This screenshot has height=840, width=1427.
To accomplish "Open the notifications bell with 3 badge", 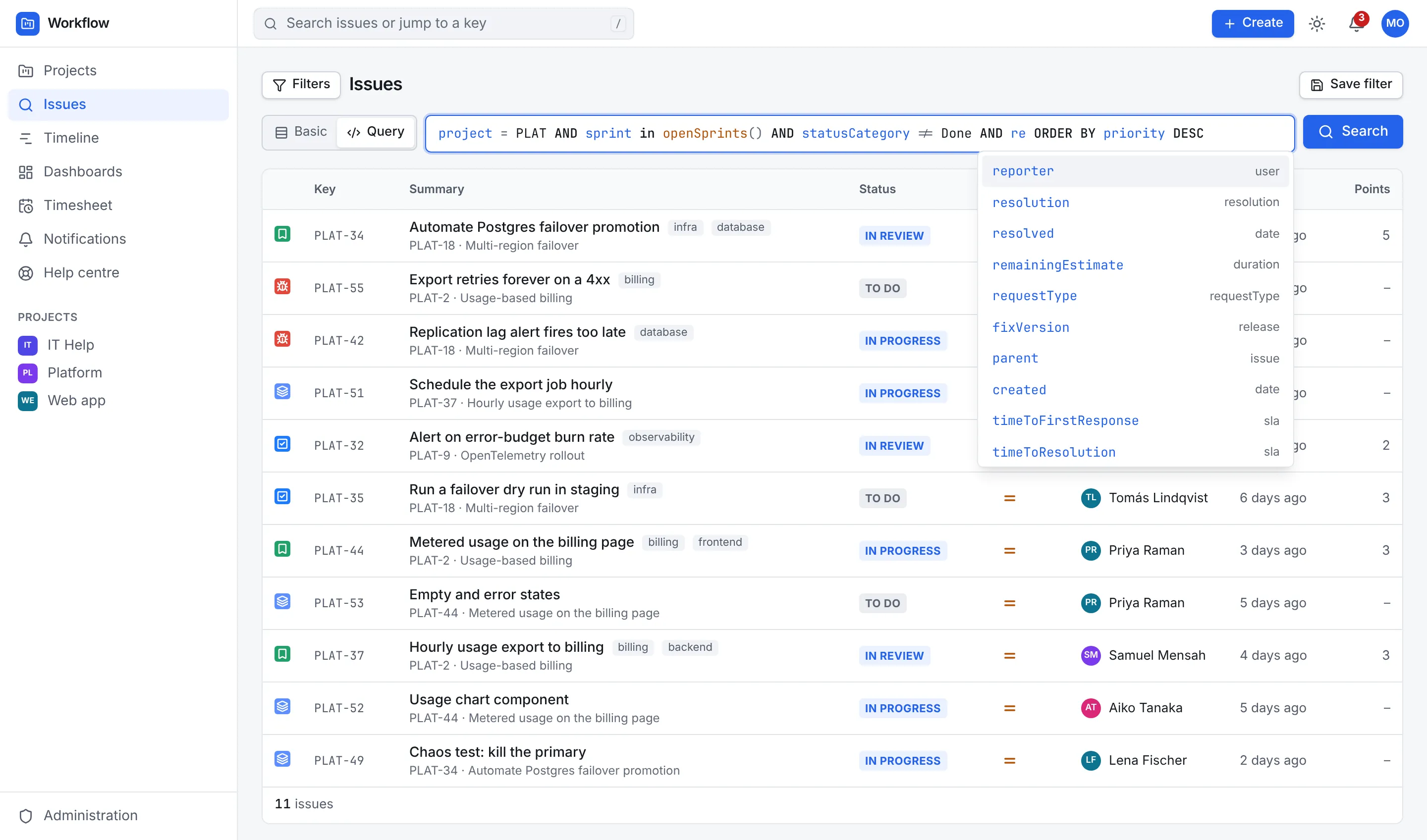I will click(x=1357, y=23).
